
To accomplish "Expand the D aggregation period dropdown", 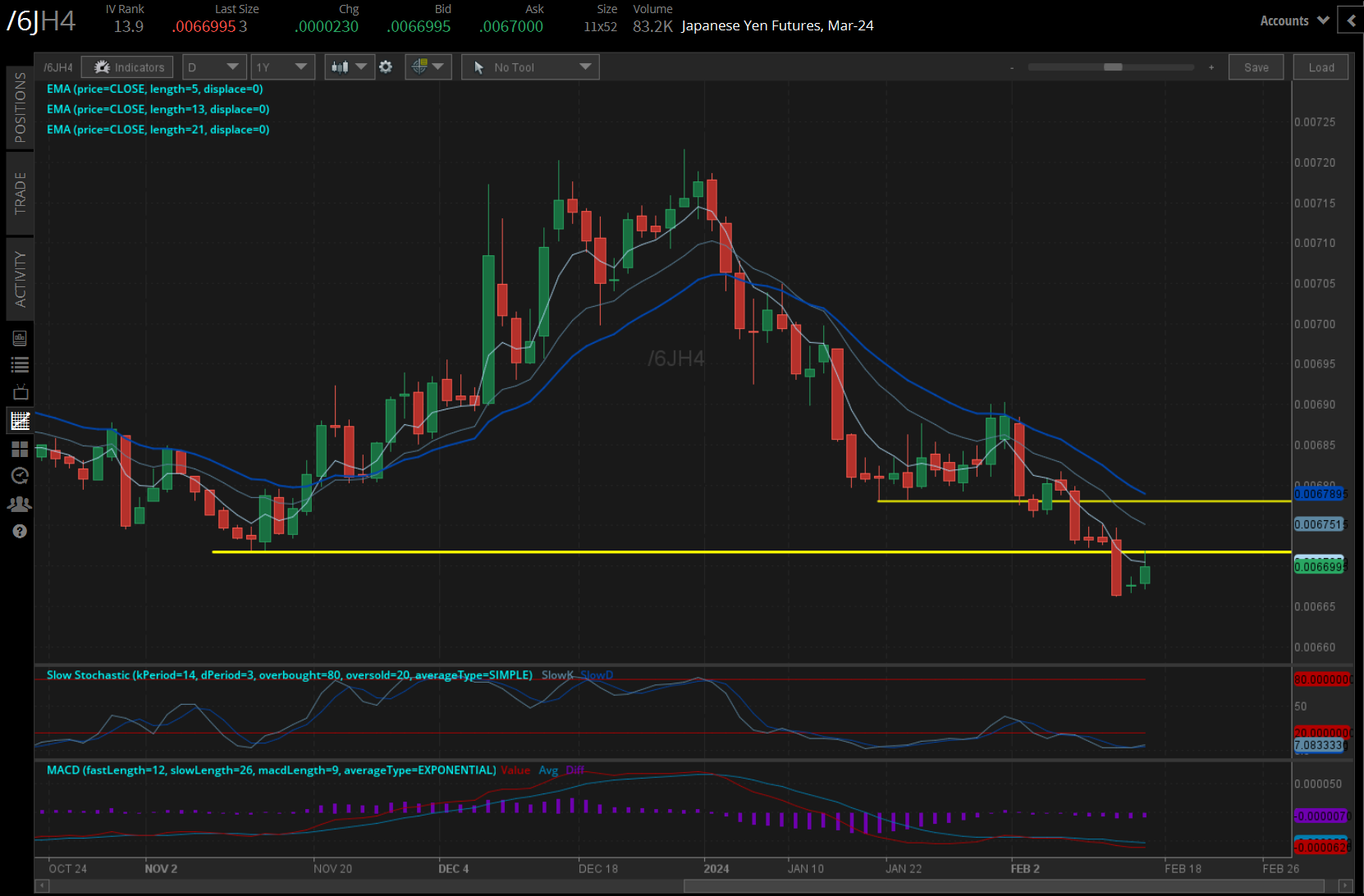I will (x=213, y=67).
